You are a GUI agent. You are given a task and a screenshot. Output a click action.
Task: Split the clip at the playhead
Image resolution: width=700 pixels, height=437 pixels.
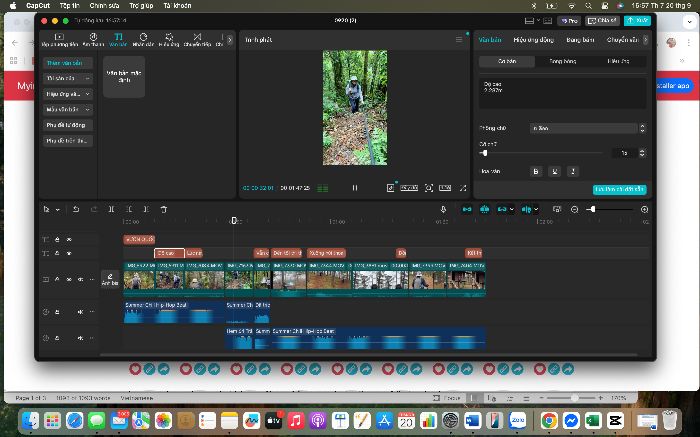(x=112, y=209)
